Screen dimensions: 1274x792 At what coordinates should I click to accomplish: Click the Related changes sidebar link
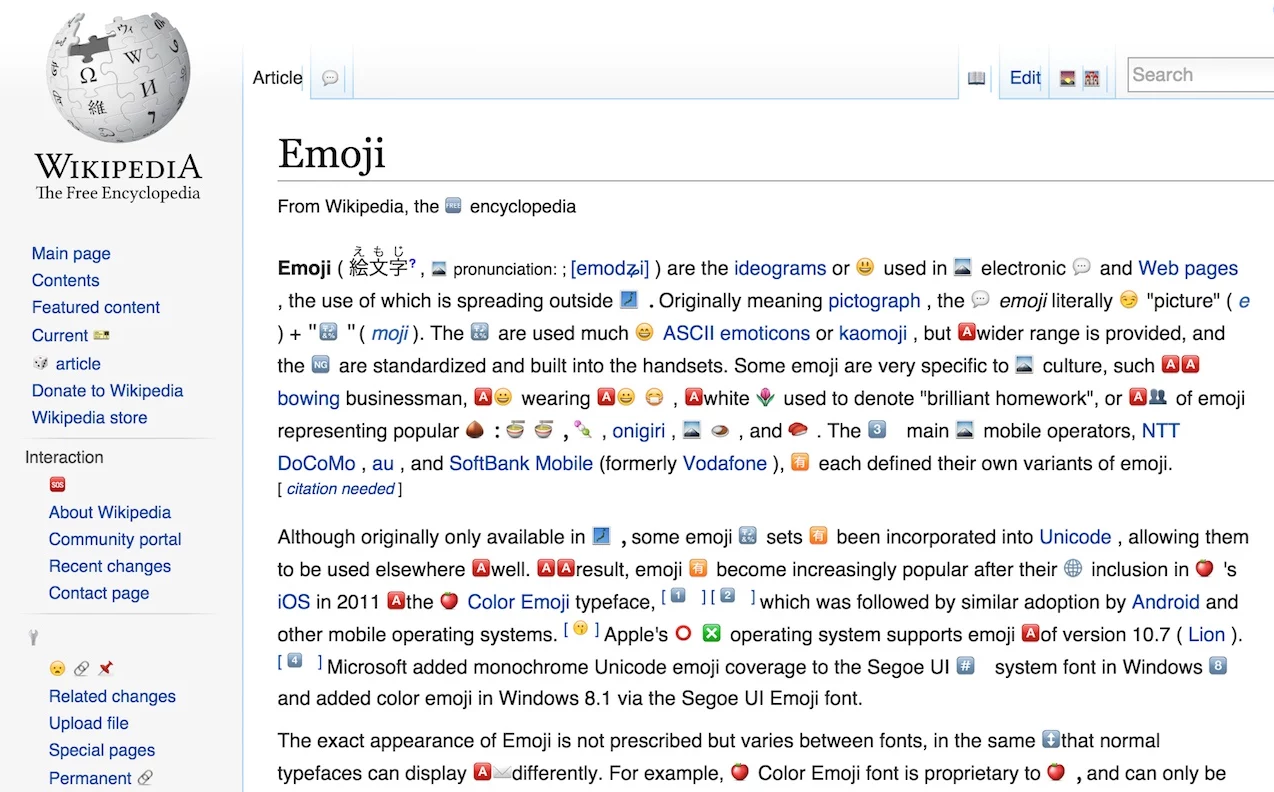112,696
